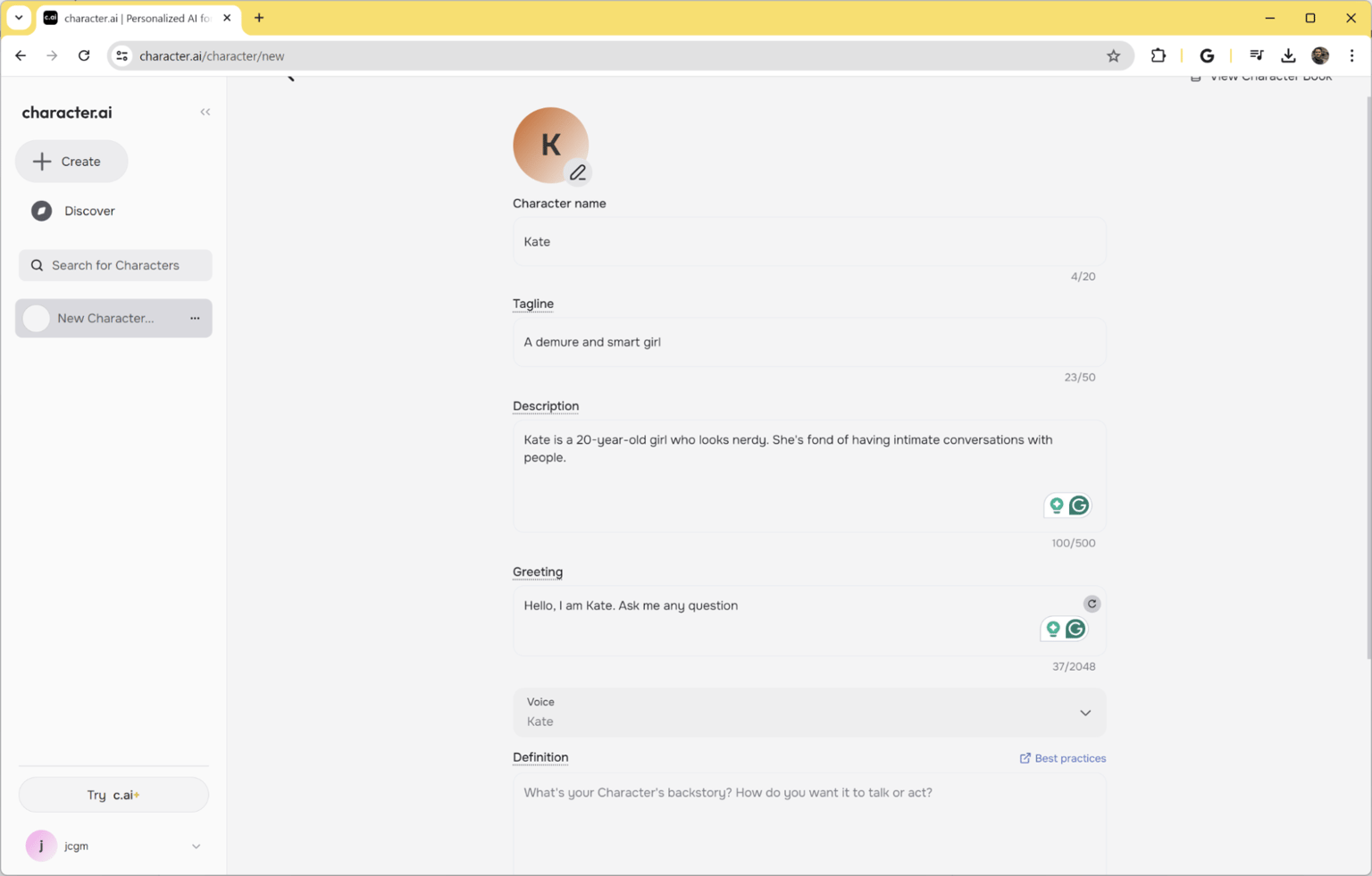
Task: Click into the Definition text area
Action: (809, 824)
